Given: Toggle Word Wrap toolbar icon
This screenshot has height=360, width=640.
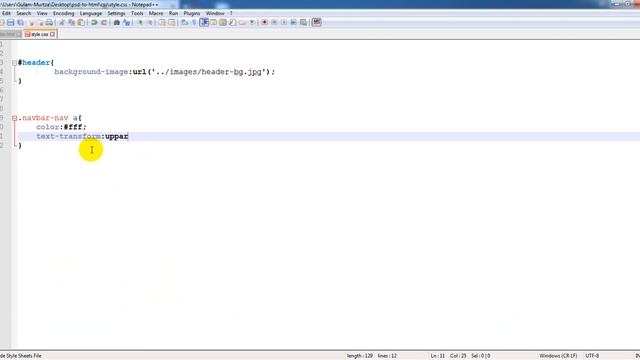Looking at the screenshot, I should click(184, 22).
